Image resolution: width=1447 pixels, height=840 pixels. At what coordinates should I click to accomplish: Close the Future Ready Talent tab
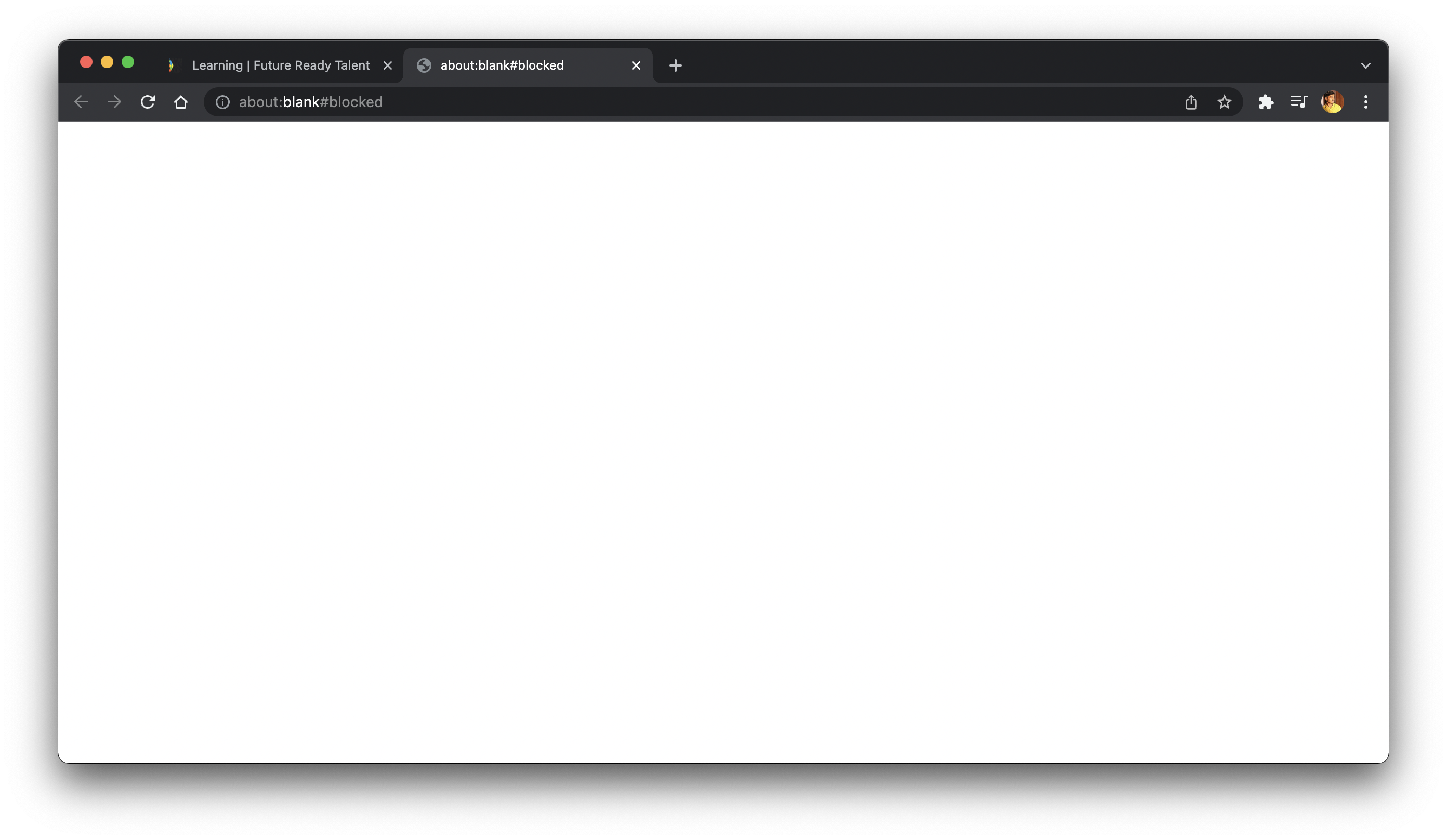[388, 65]
